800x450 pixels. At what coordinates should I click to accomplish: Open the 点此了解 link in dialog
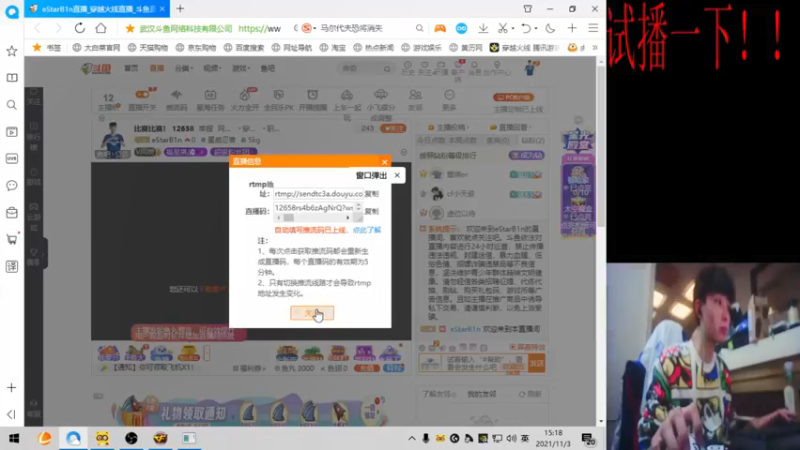point(367,230)
